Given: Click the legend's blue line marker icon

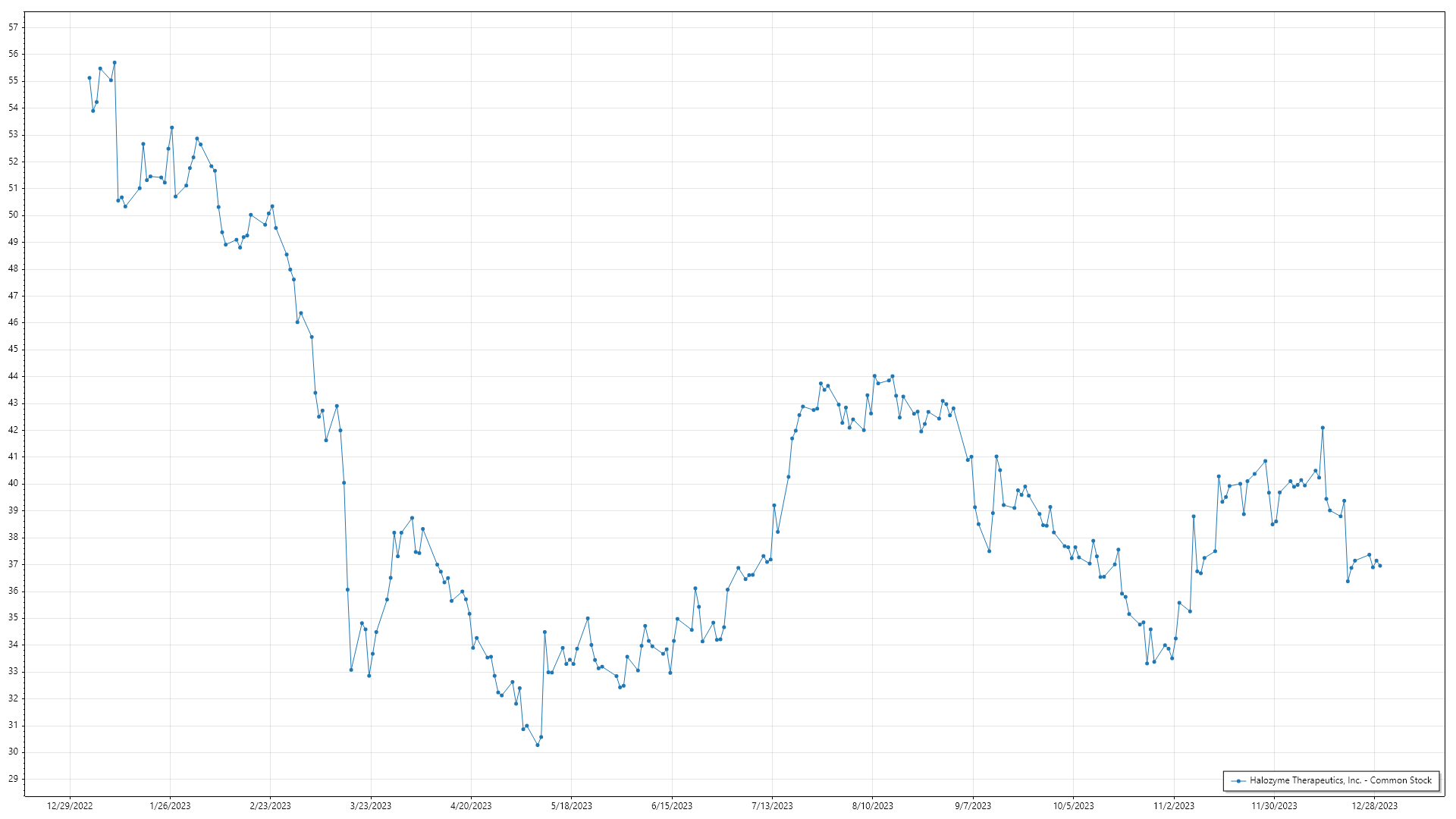Looking at the screenshot, I should tap(1238, 781).
